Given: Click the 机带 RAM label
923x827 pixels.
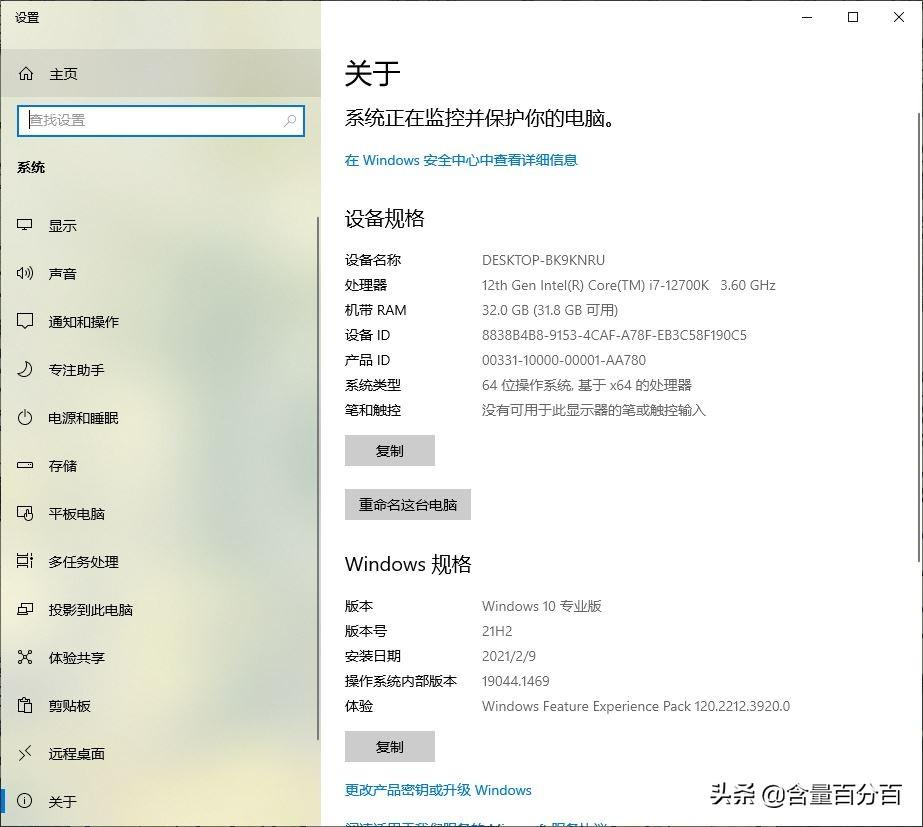Looking at the screenshot, I should pyautogui.click(x=376, y=310).
